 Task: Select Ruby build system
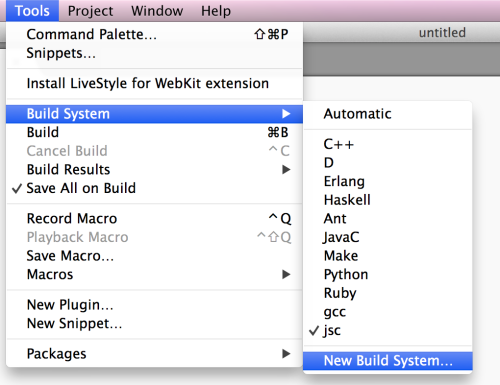click(x=388, y=293)
